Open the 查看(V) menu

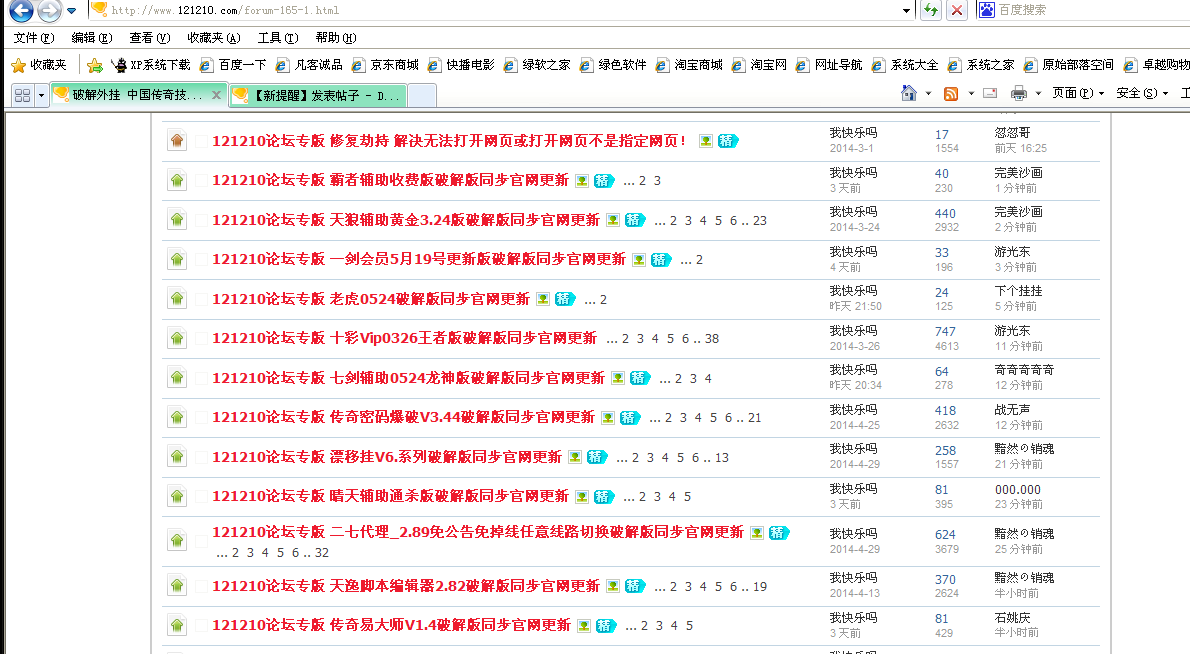150,38
